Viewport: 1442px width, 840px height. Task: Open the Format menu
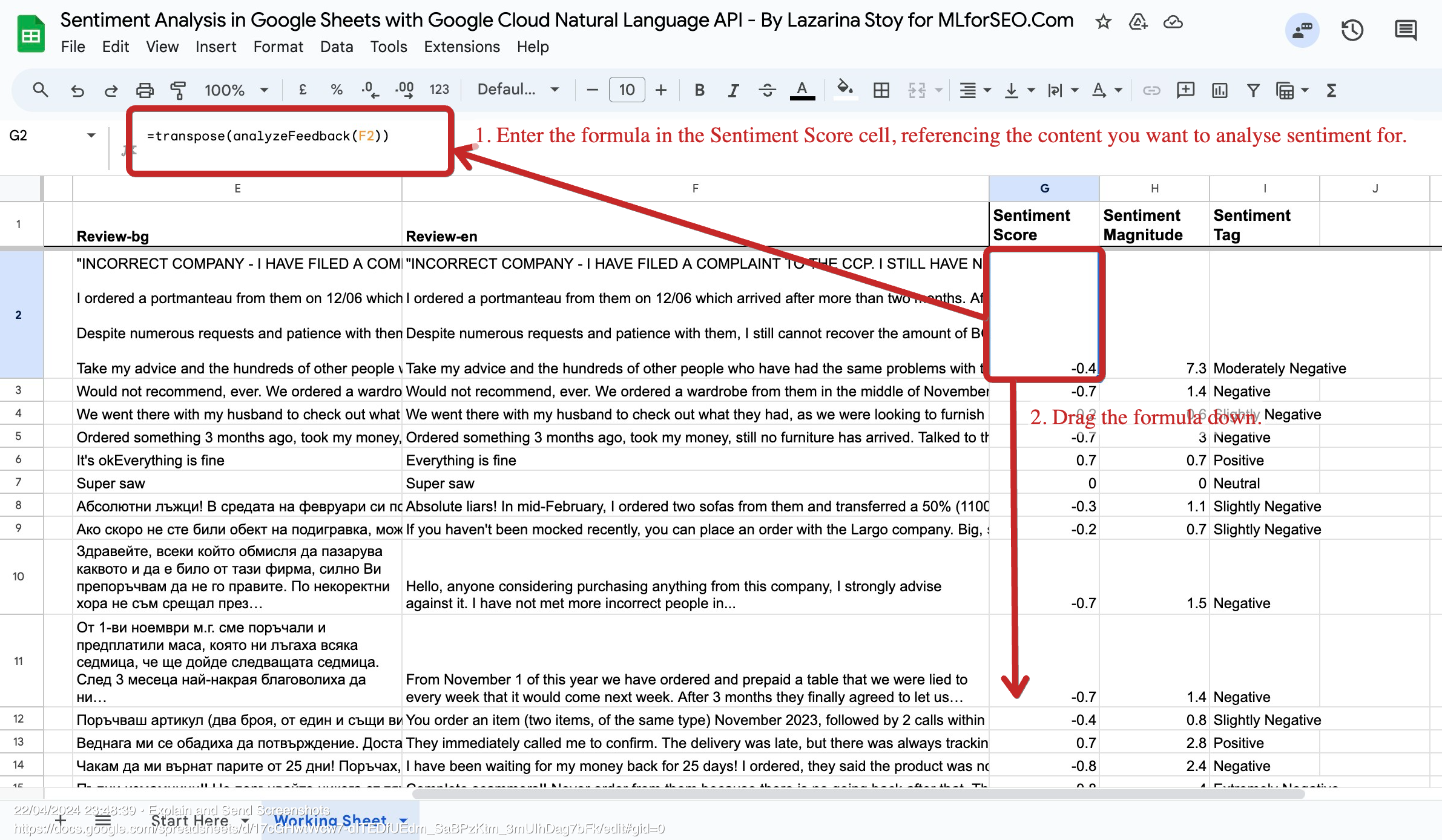(278, 47)
